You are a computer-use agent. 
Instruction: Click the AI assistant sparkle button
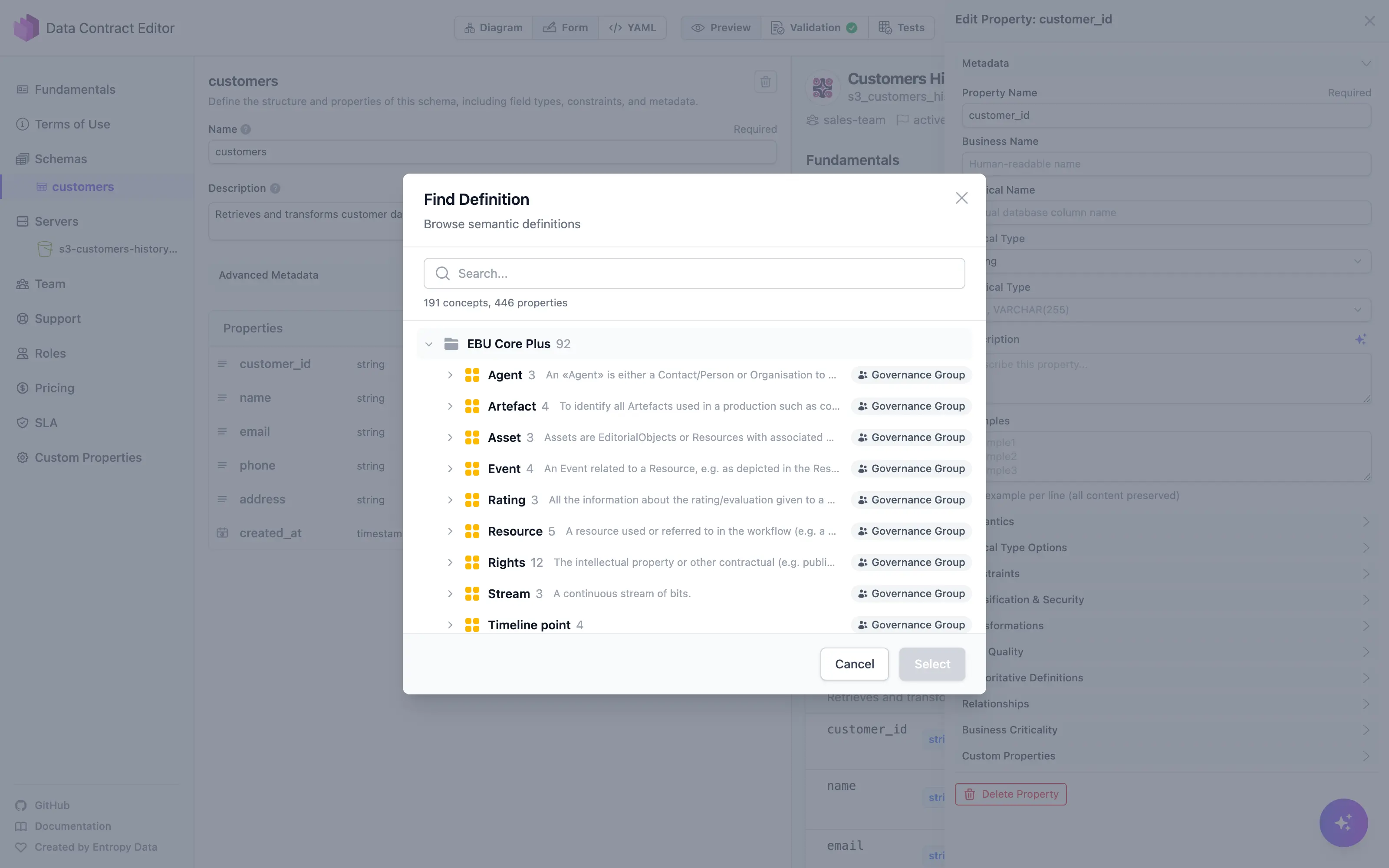(x=1344, y=822)
